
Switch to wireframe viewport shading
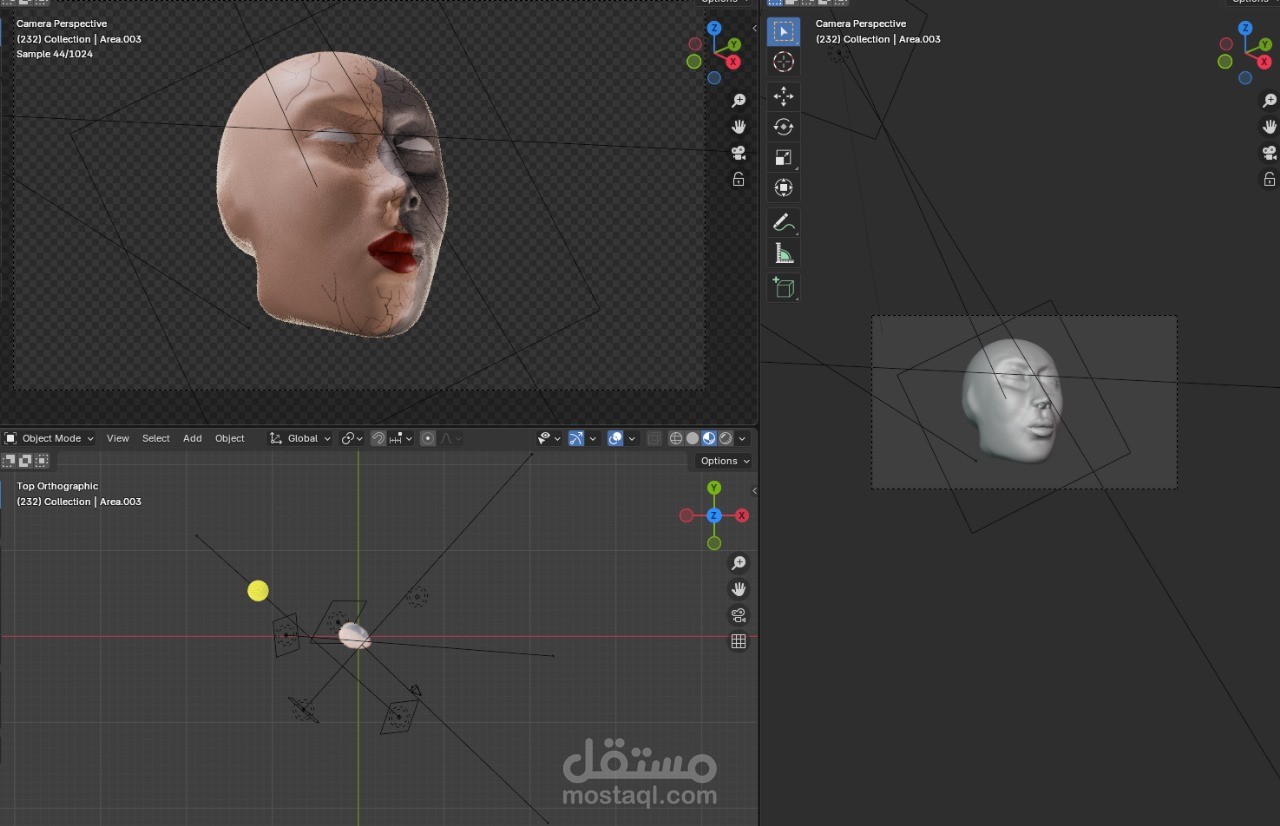[676, 438]
